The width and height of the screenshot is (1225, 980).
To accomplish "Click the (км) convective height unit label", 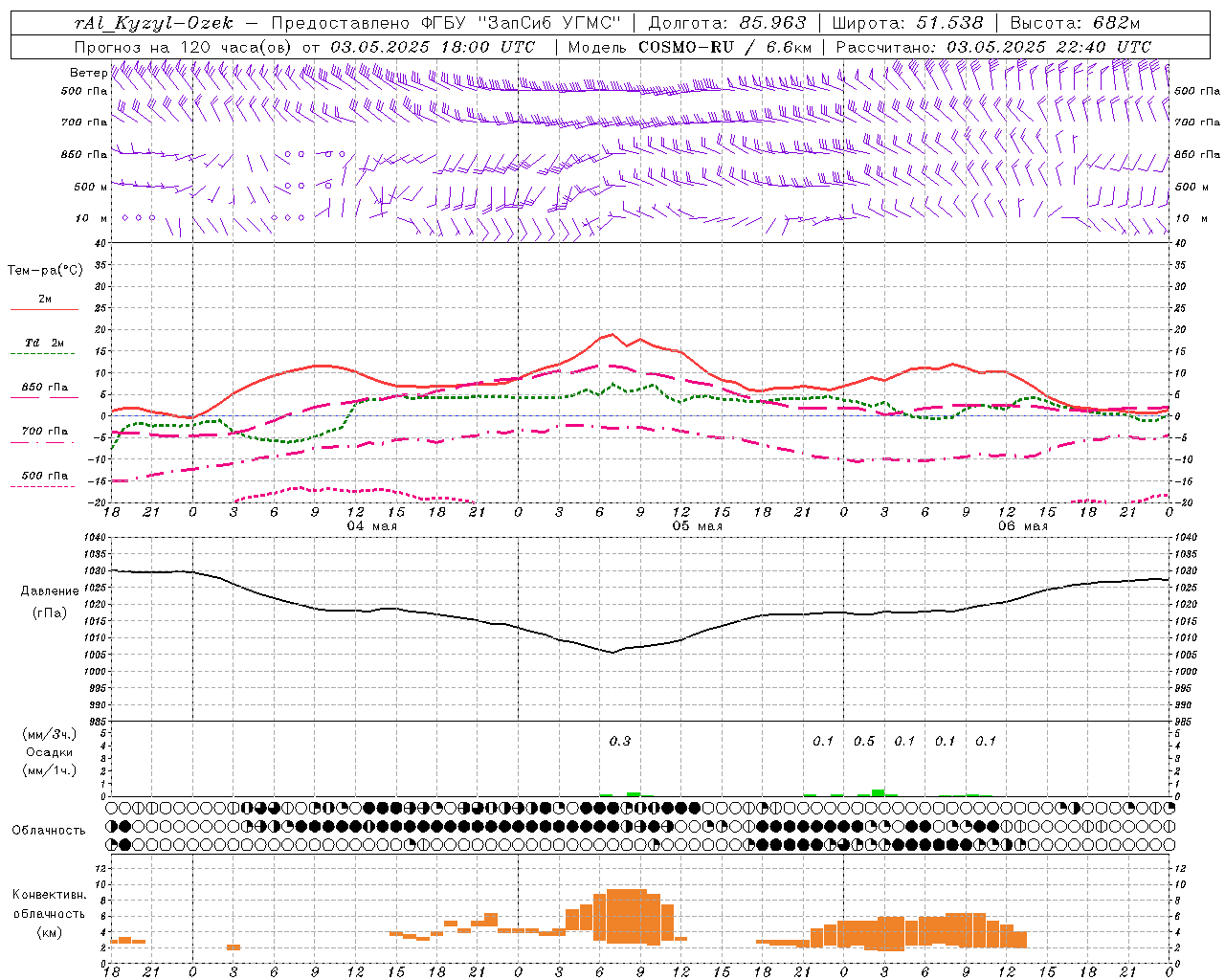I will (49, 932).
